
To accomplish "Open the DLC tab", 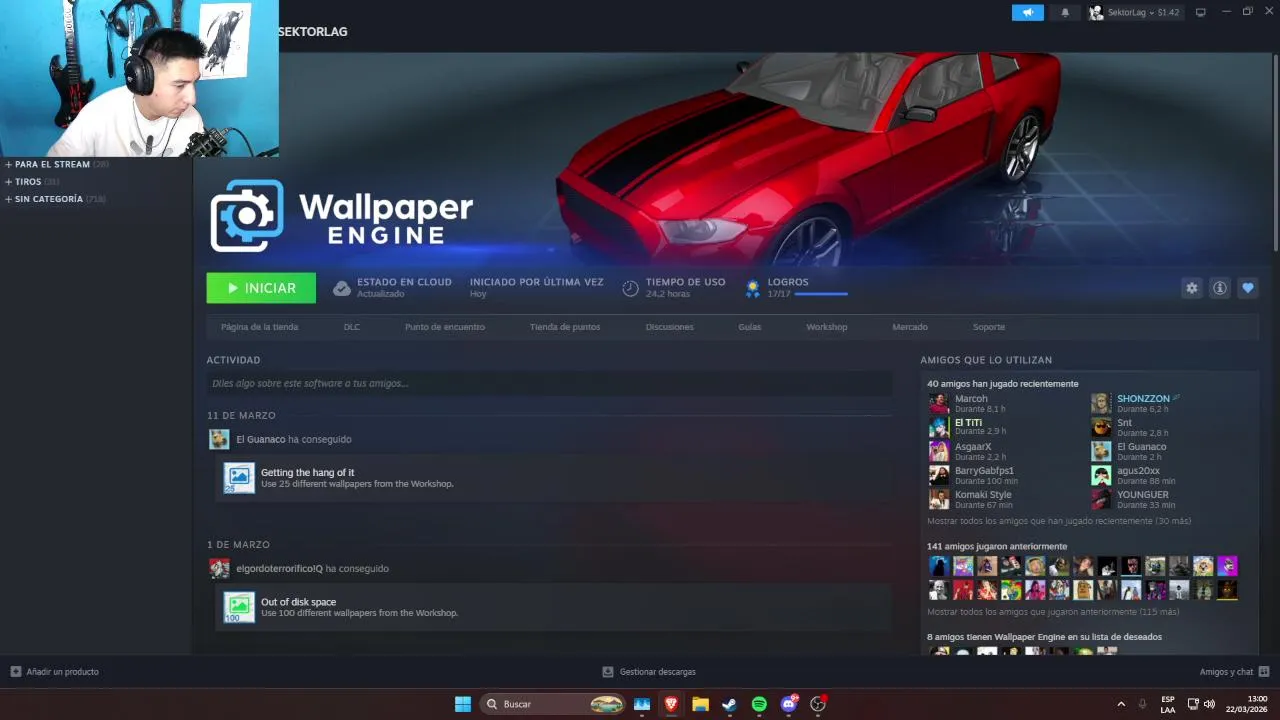I will click(x=352, y=327).
